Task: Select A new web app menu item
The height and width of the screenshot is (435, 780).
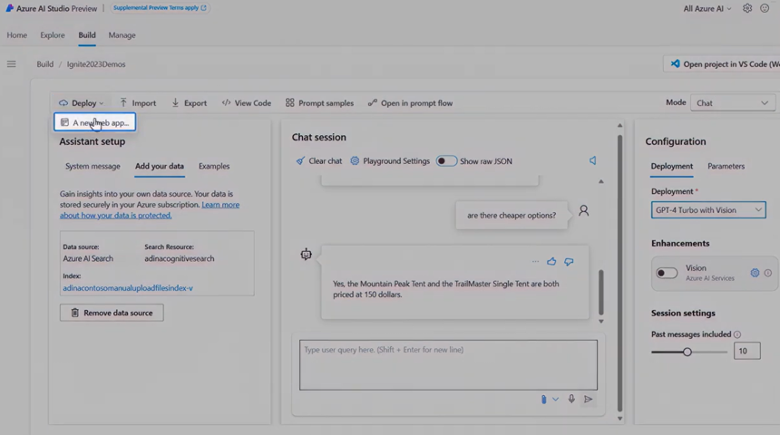Action: click(x=95, y=122)
